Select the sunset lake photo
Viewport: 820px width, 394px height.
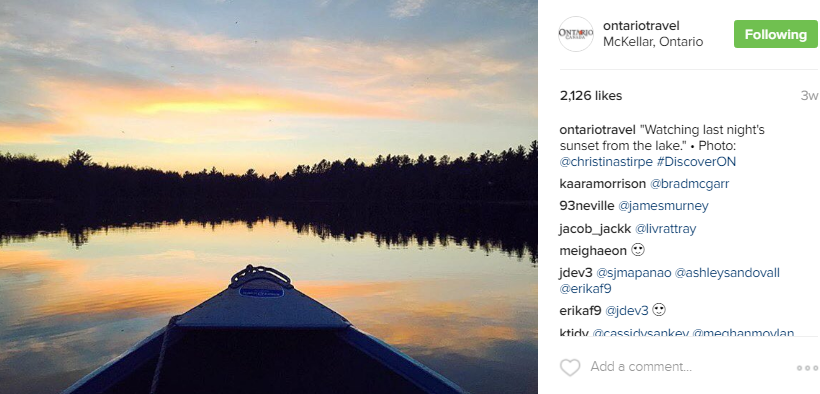point(269,197)
